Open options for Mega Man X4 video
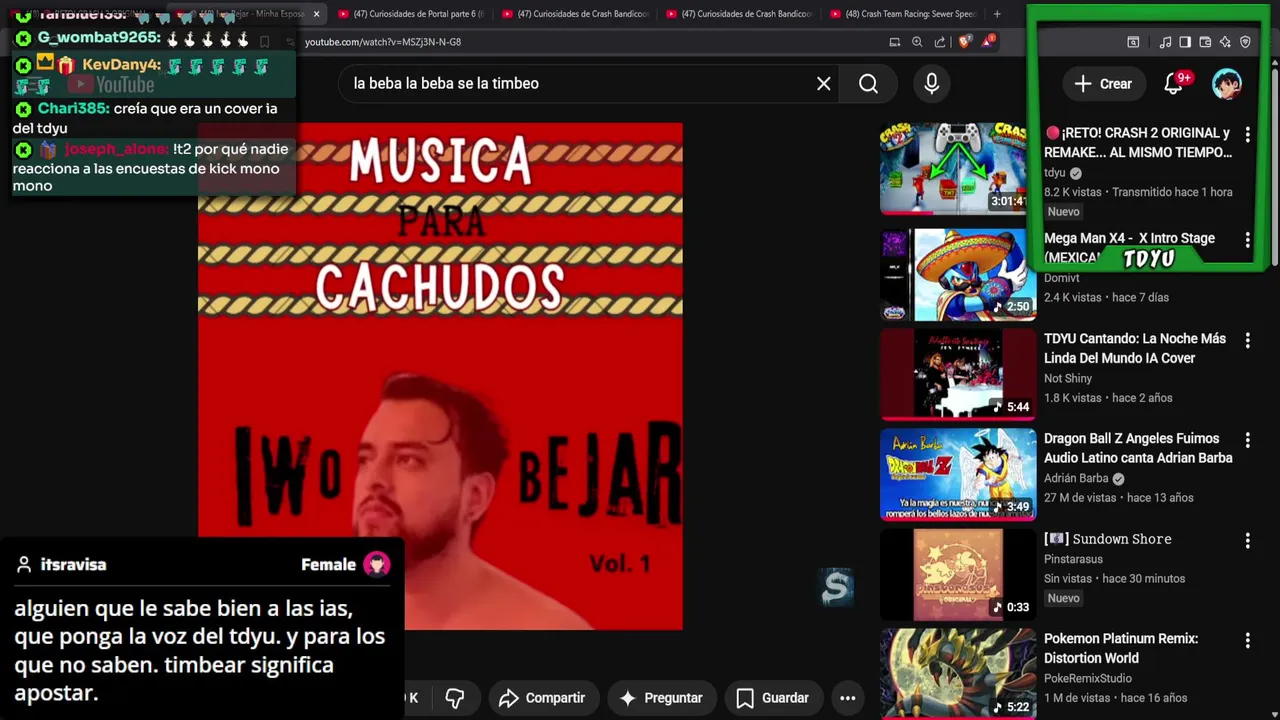This screenshot has width=1280, height=720. coord(1247,240)
